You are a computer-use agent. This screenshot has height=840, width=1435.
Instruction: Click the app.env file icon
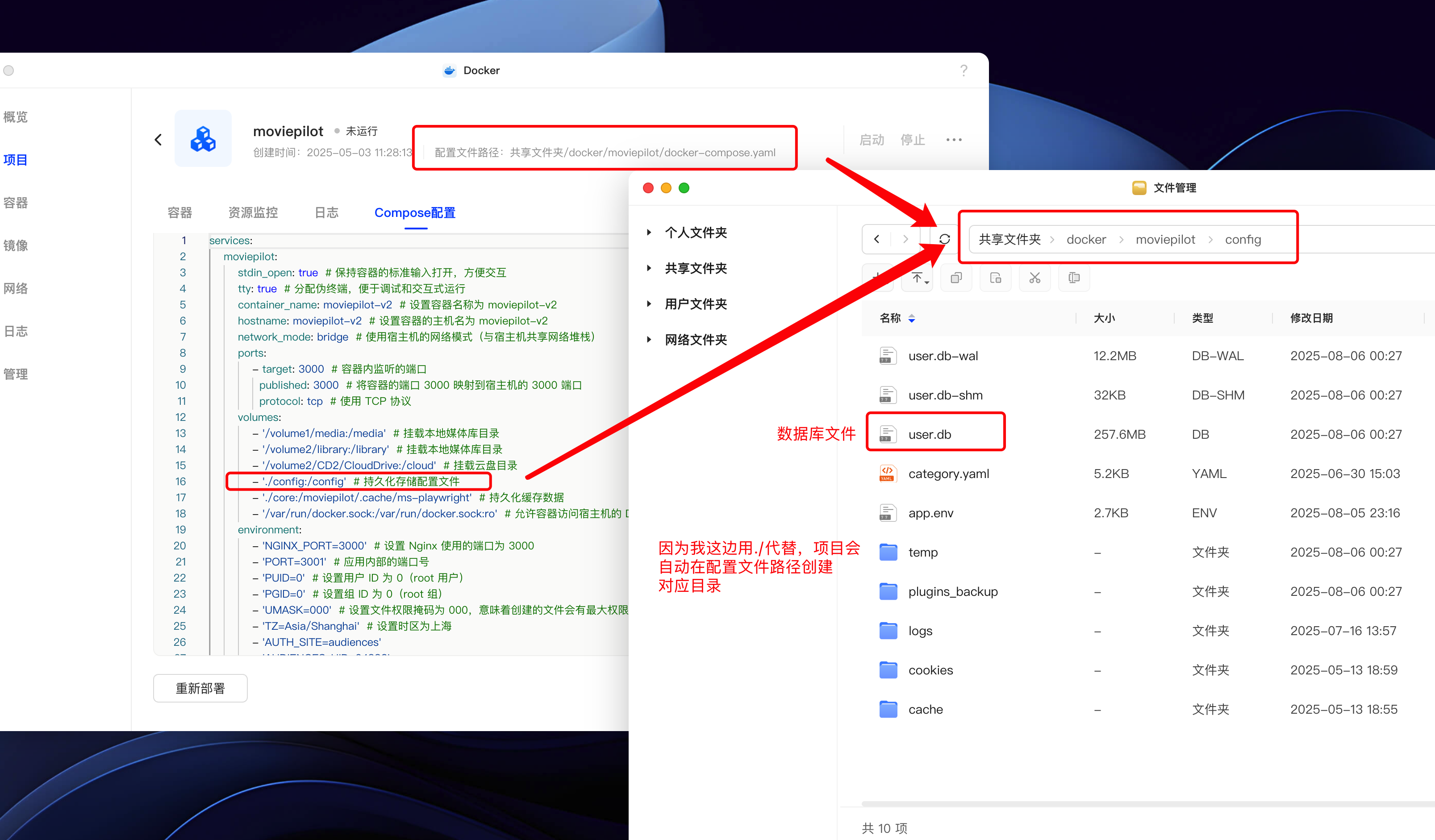888,513
